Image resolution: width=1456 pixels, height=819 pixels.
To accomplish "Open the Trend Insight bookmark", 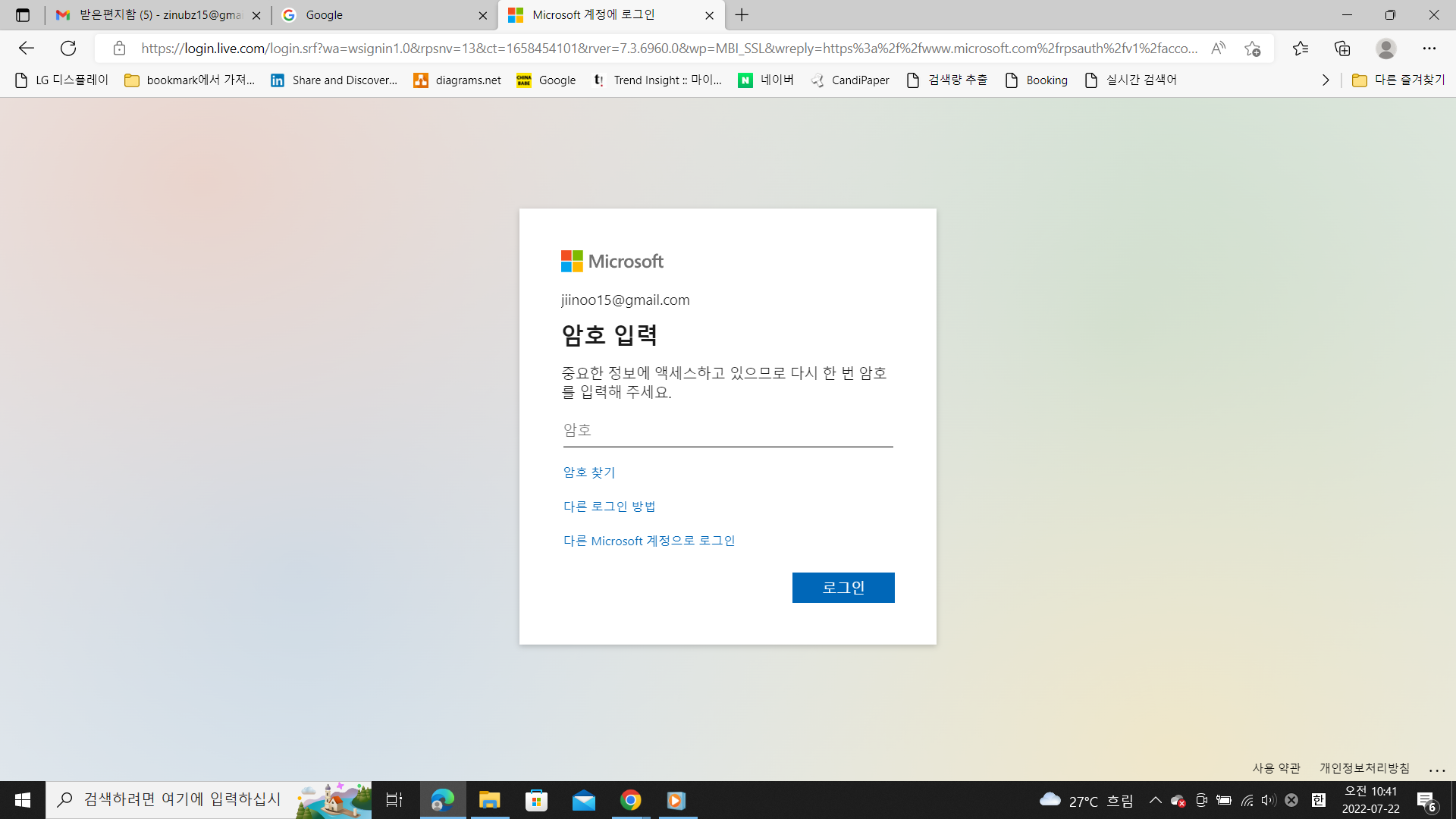I will [x=657, y=80].
